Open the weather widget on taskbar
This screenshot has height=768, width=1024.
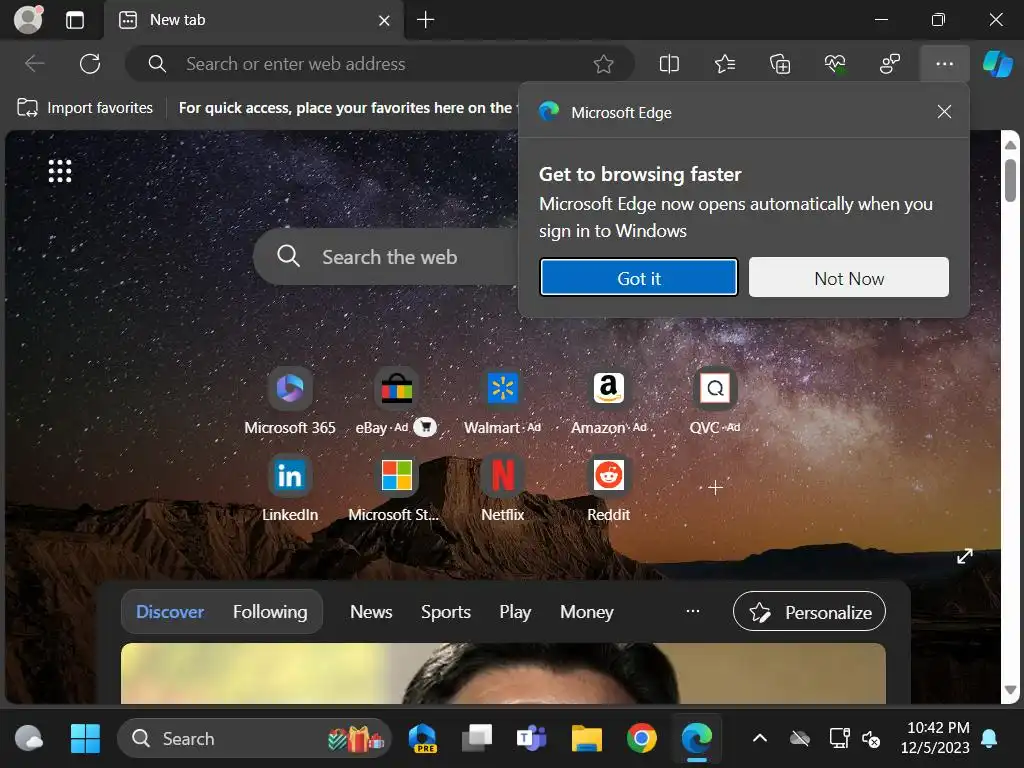(x=29, y=739)
